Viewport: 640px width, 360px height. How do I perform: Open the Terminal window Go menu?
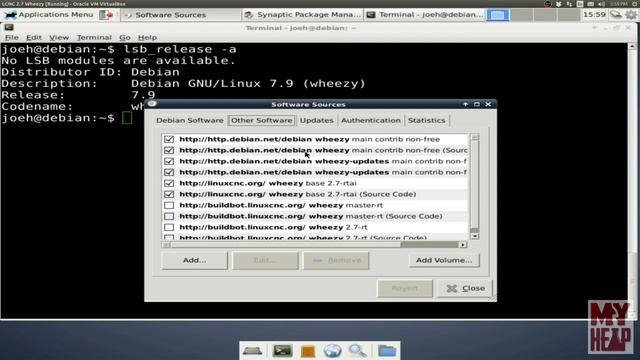coord(124,38)
